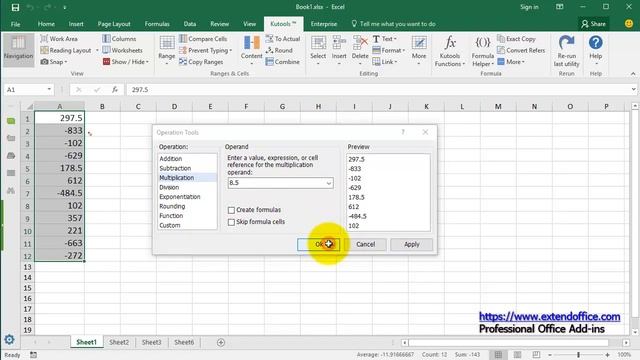Screen dimensions: 640x360
Task: Collapse the ribbon
Action: (x=633, y=73)
